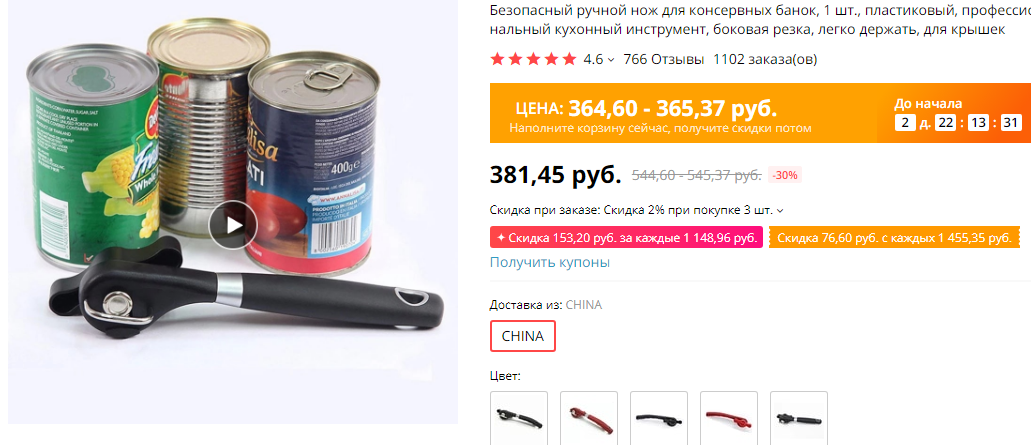Choose the third black slim opener thumbnail
The width and height of the screenshot is (1031, 445).
coord(659,418)
